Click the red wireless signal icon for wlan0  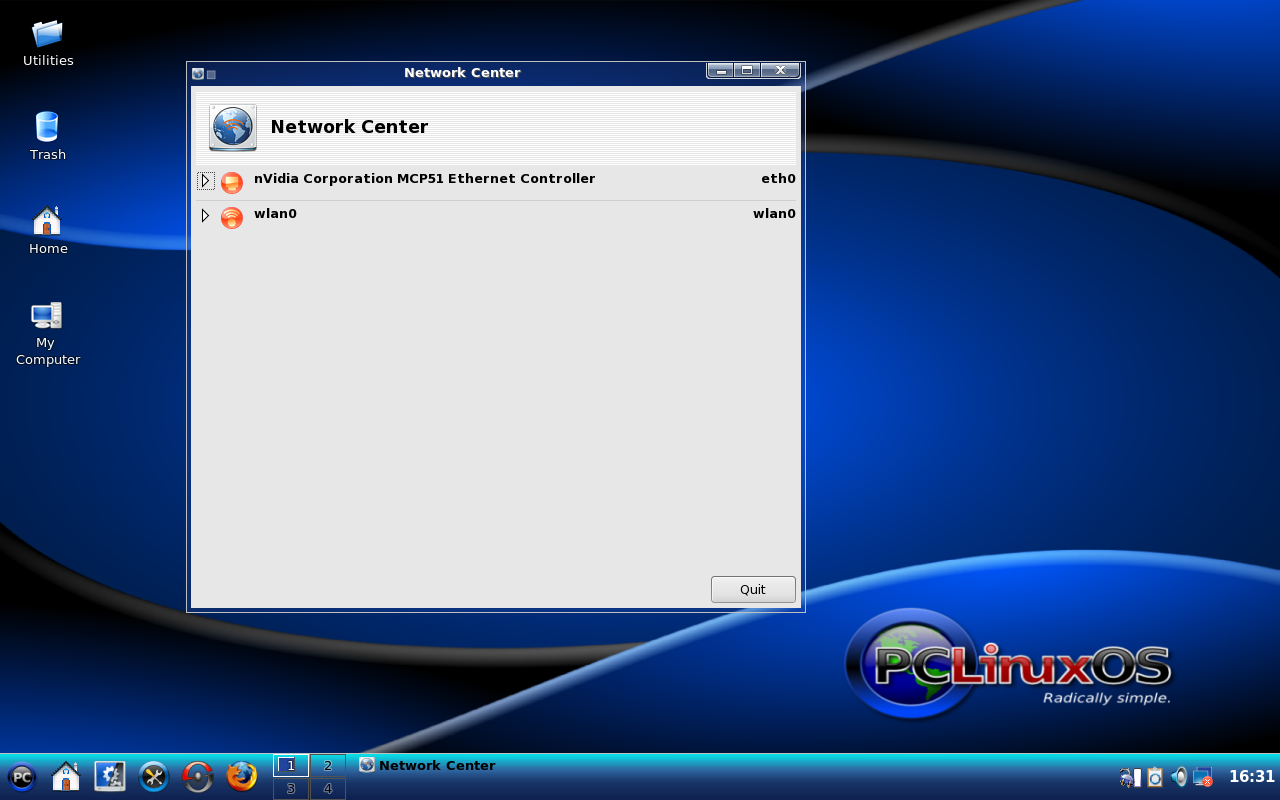click(x=232, y=218)
